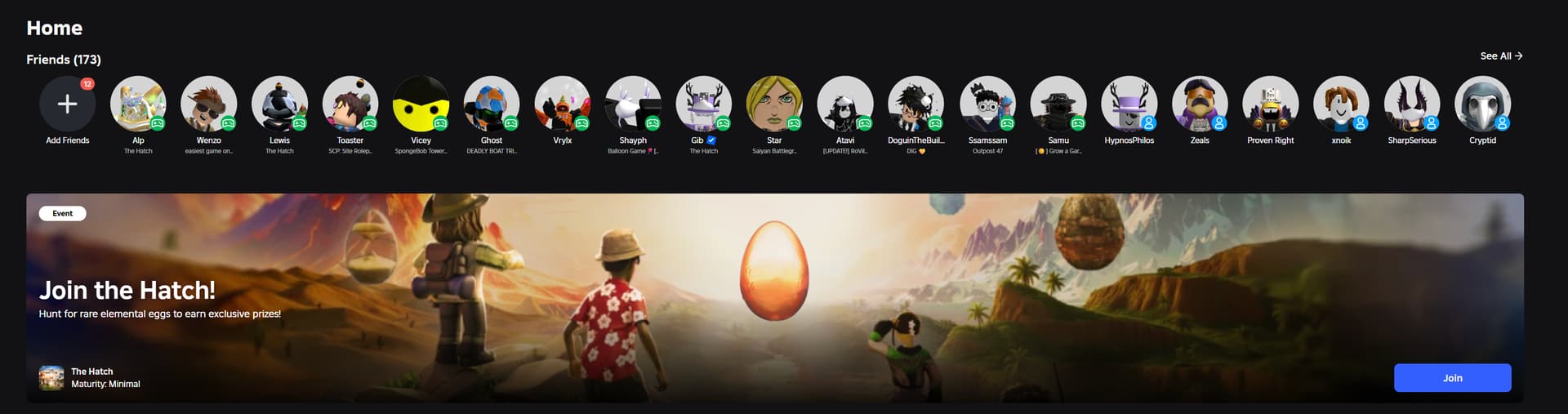Click The Hatch game title link
Image resolution: width=1568 pixels, height=414 pixels.
click(91, 372)
